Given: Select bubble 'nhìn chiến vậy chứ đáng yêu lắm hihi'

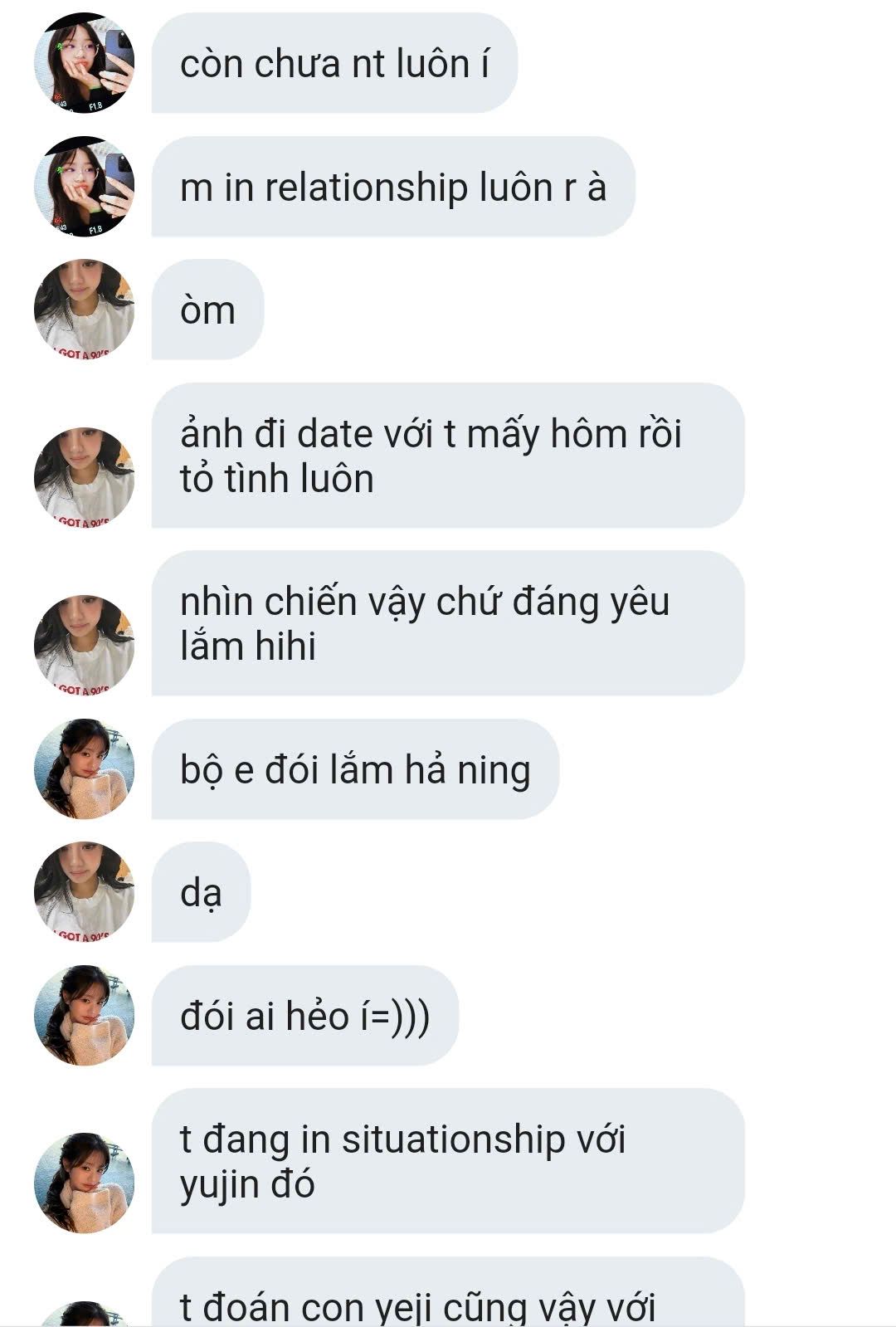Looking at the screenshot, I should (448, 623).
